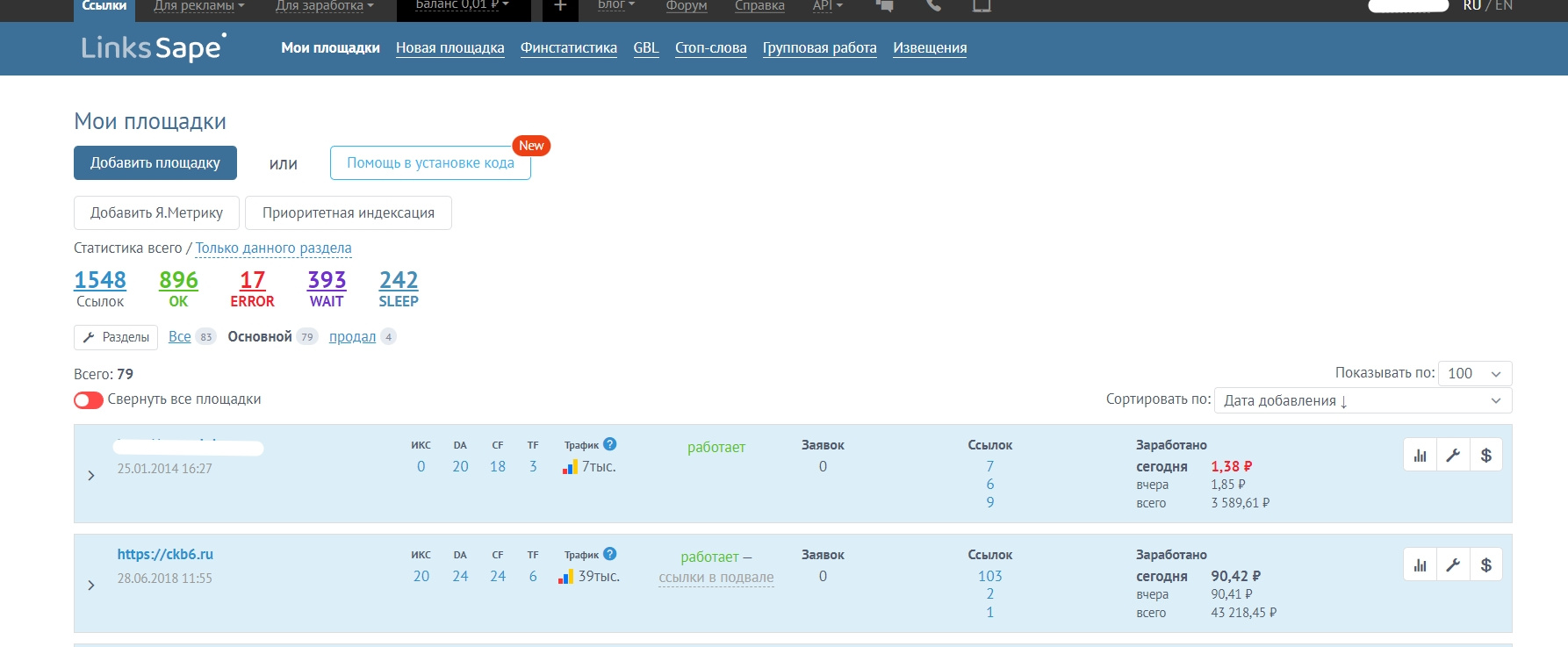Open the 'Разделы' settings button
The height and width of the screenshot is (647, 1568).
point(116,337)
